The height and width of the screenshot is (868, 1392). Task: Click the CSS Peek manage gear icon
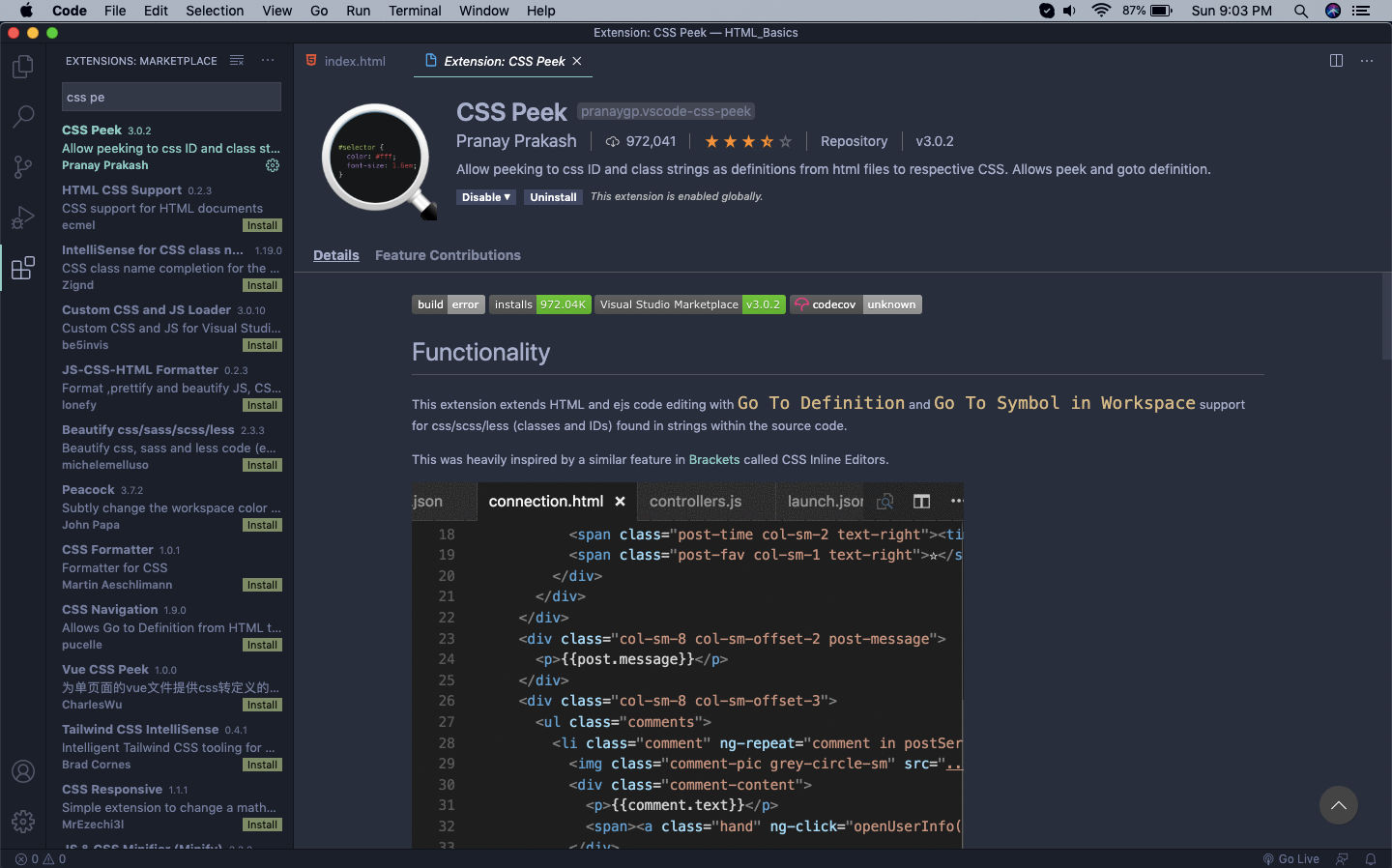point(273,165)
